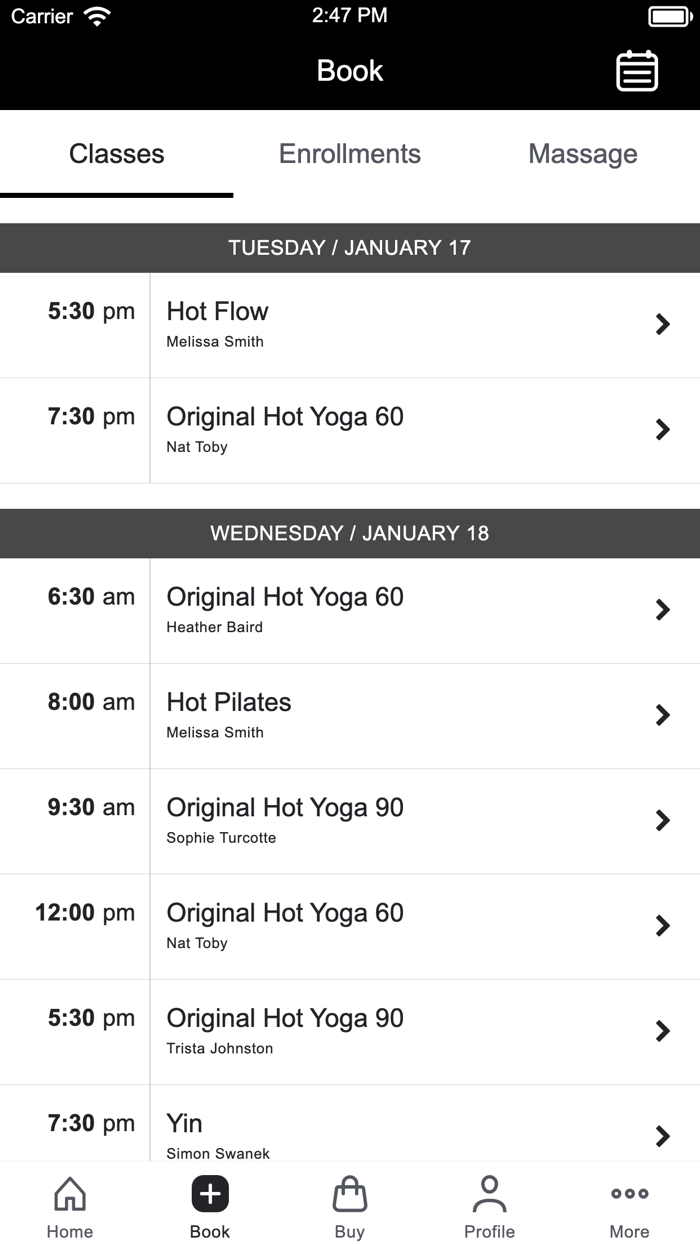Select the Classes tab
The width and height of the screenshot is (700, 1244).
point(116,153)
